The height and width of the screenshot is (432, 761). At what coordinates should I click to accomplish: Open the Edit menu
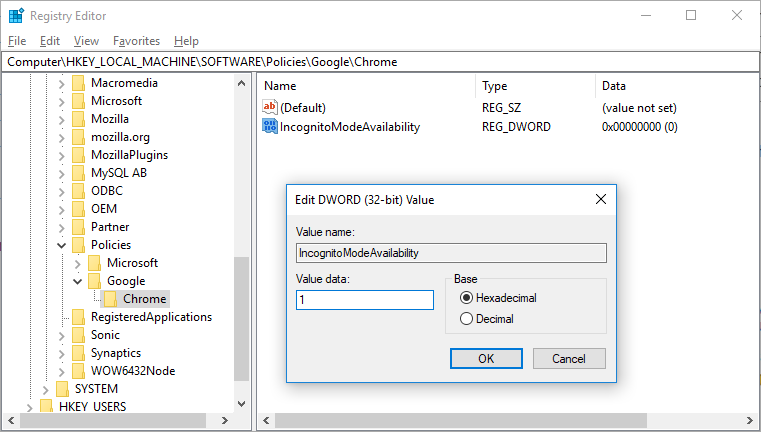tap(50, 41)
